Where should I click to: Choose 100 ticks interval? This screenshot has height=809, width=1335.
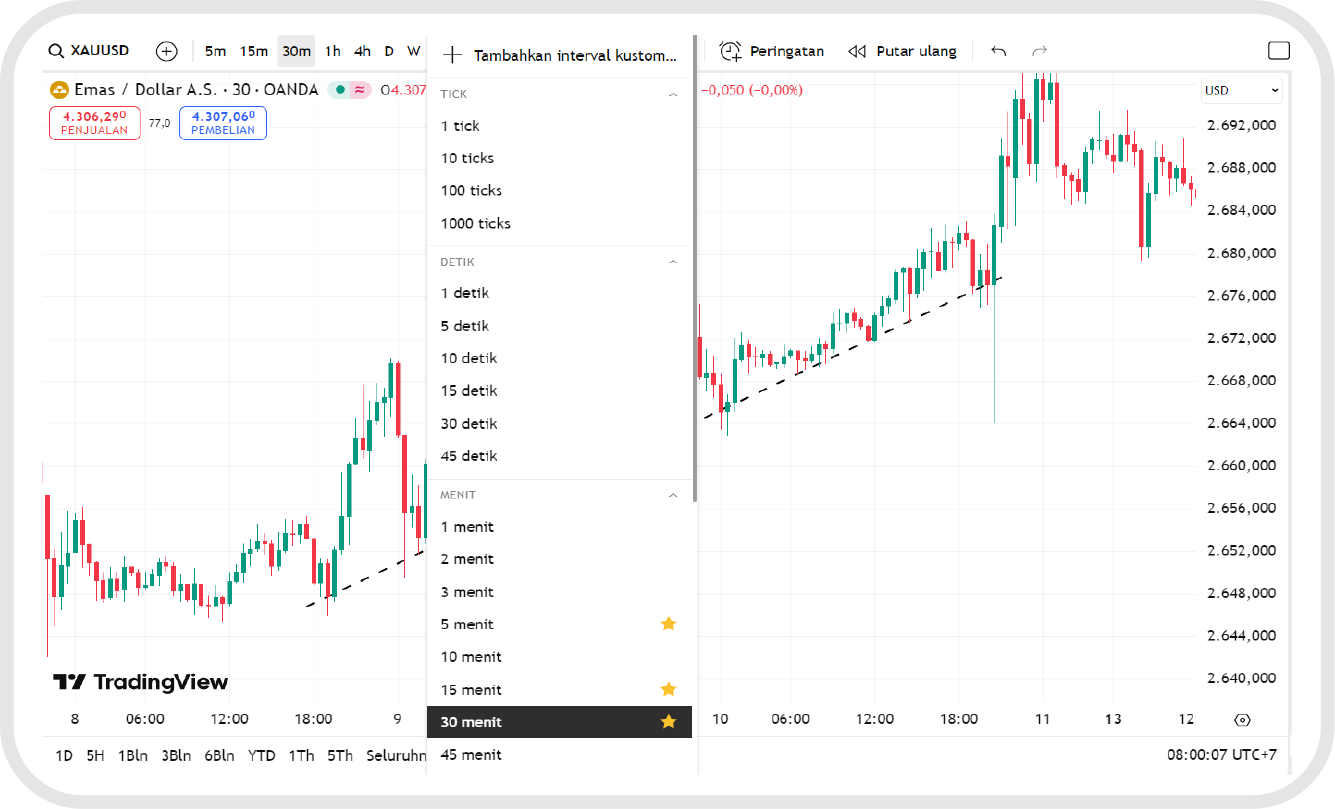pos(471,191)
